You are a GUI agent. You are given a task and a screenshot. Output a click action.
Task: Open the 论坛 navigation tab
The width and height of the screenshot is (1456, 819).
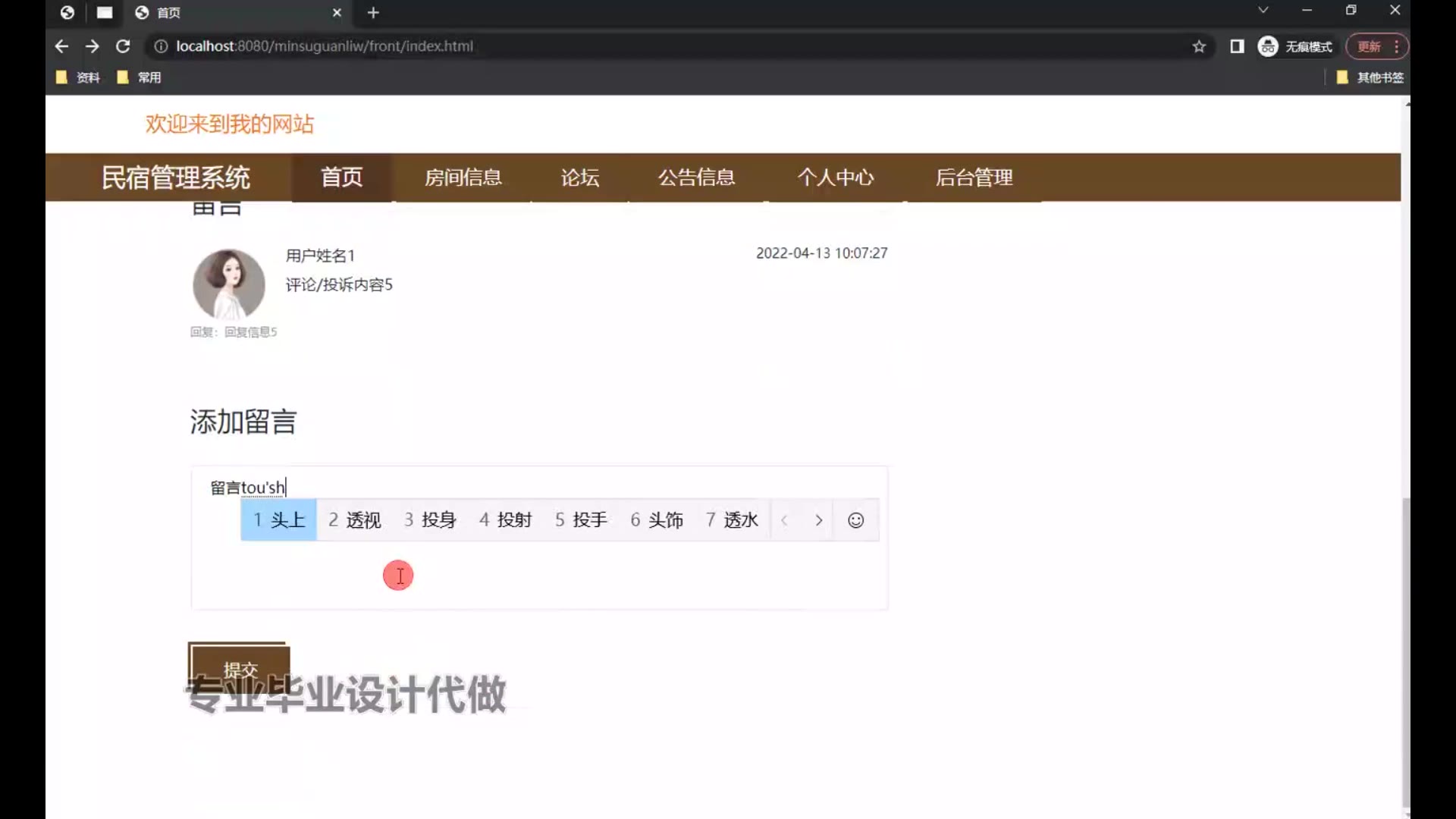[580, 177]
